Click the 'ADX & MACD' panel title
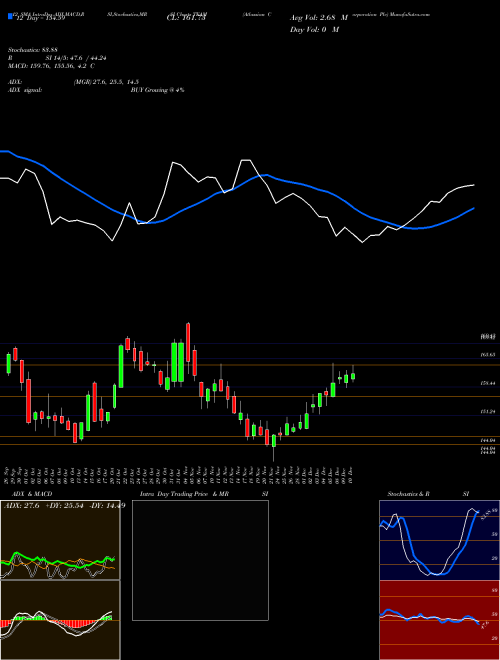This screenshot has width=500, height=660. point(32,494)
